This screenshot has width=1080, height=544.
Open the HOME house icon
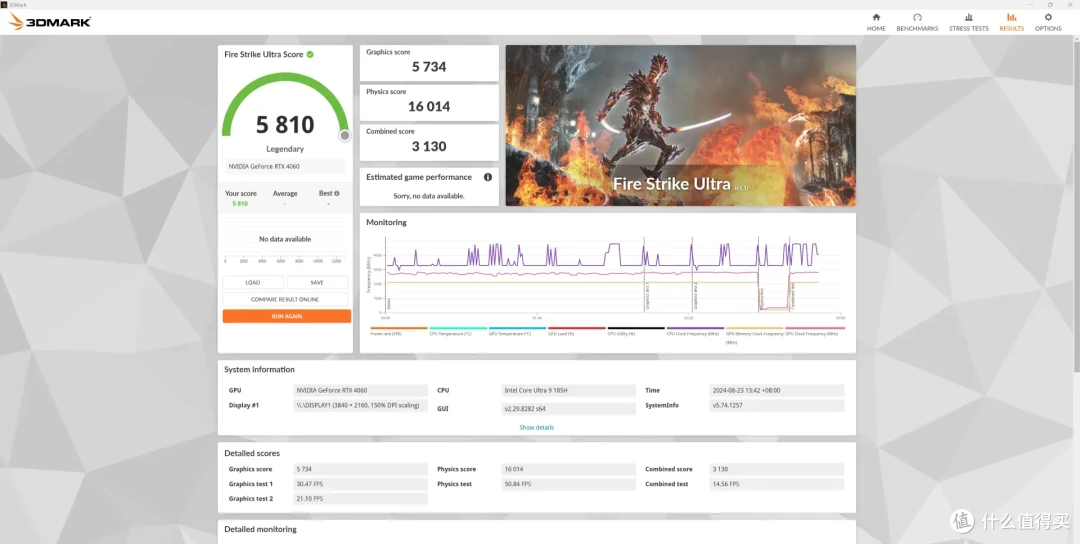click(876, 17)
